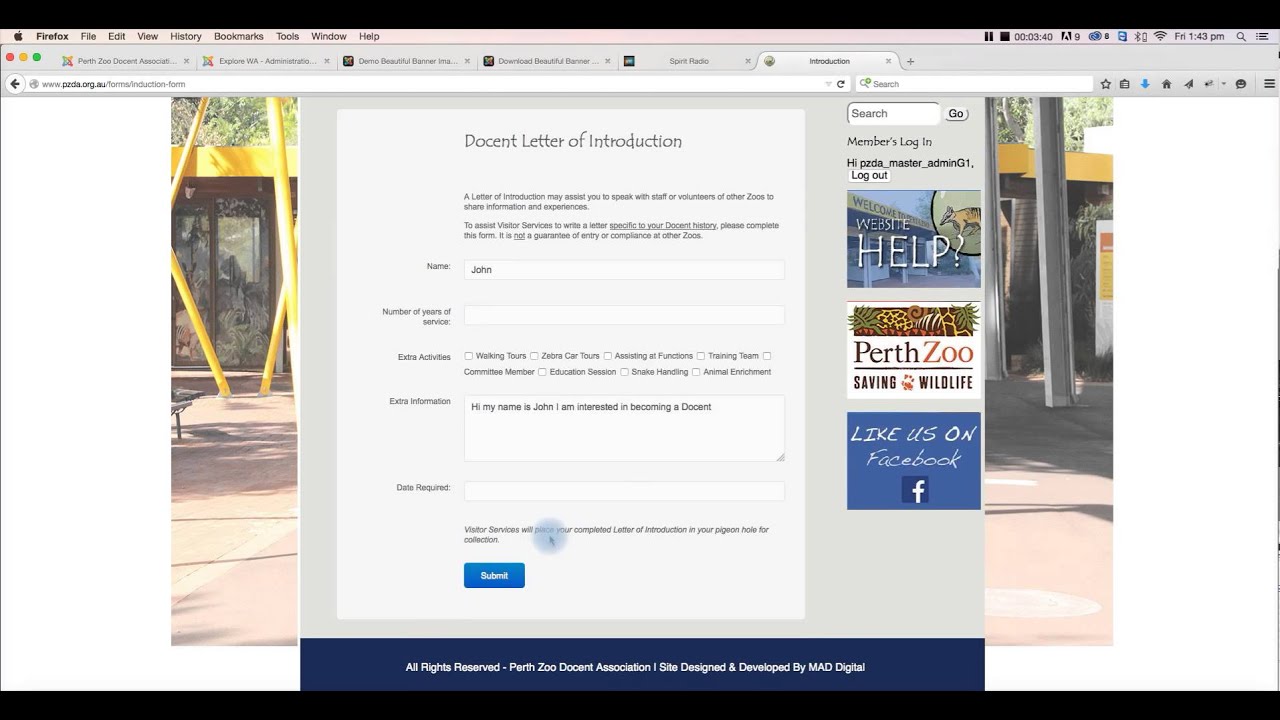
Task: Tick the Animal Enrichment checkbox
Action: click(696, 372)
